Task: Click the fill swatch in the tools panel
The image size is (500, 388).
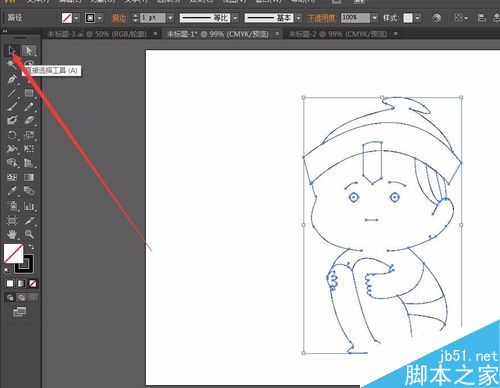Action: point(13,253)
